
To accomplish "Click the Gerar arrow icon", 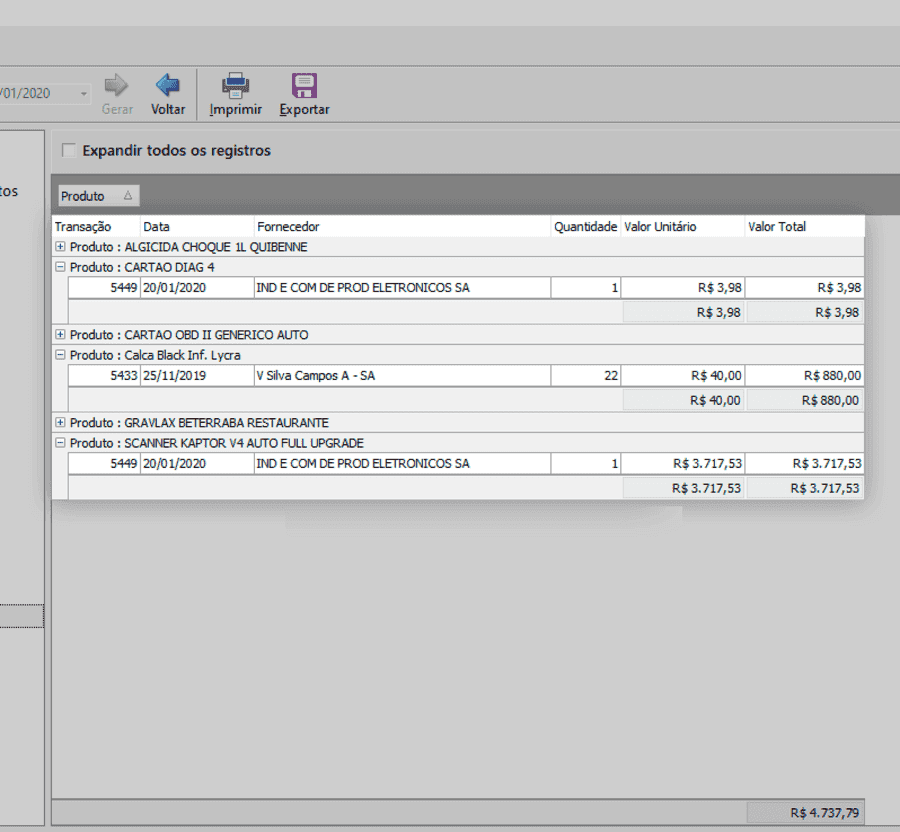I will 117,85.
